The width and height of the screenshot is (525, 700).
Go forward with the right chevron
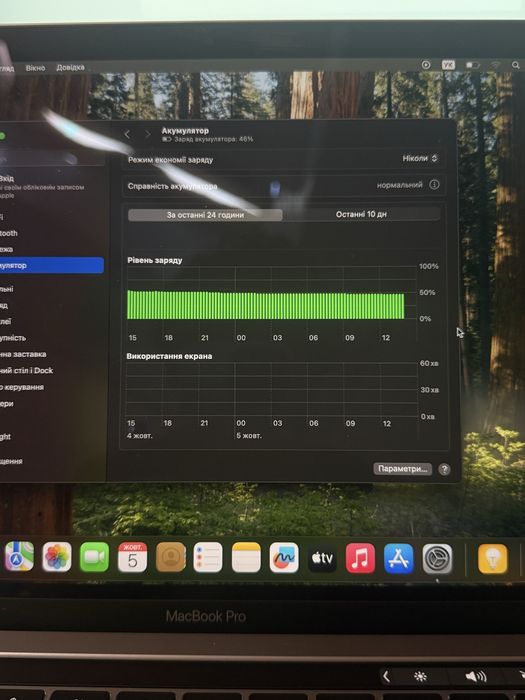[x=147, y=134]
